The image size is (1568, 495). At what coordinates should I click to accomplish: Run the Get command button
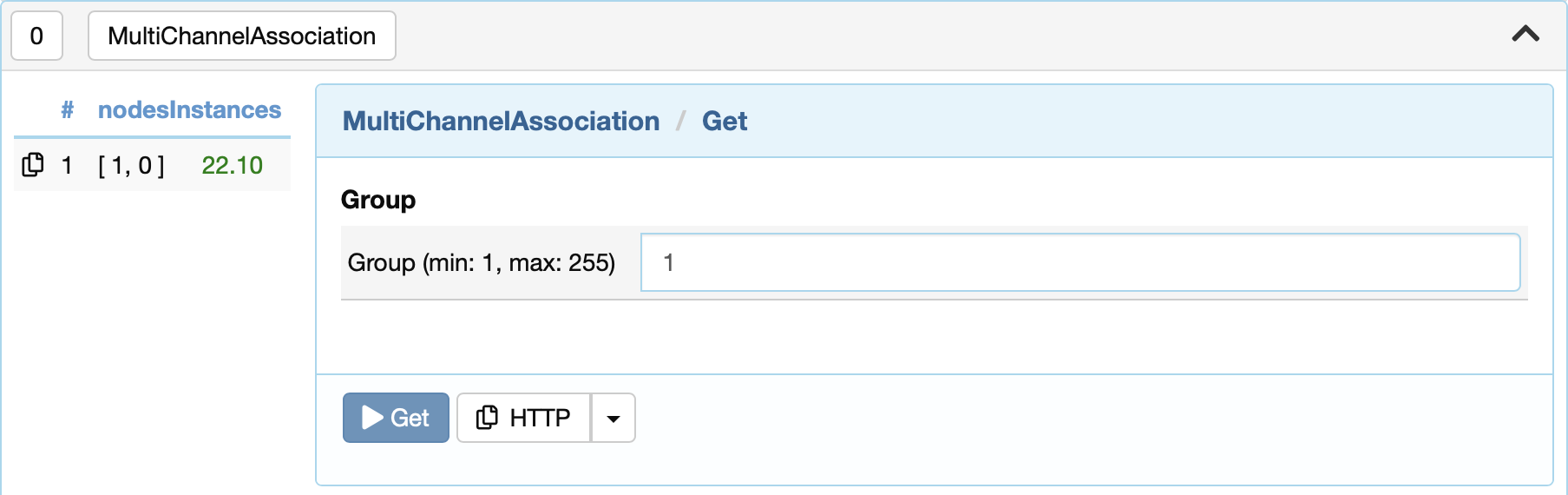click(x=396, y=418)
